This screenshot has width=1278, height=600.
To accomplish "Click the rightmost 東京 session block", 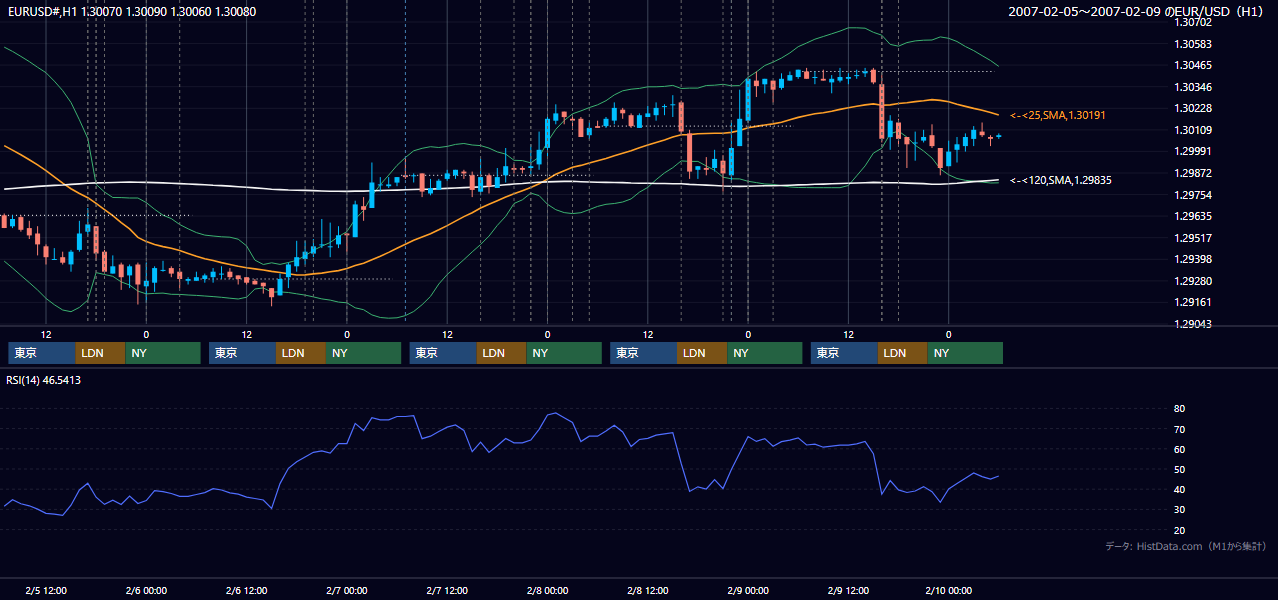I will point(844,353).
